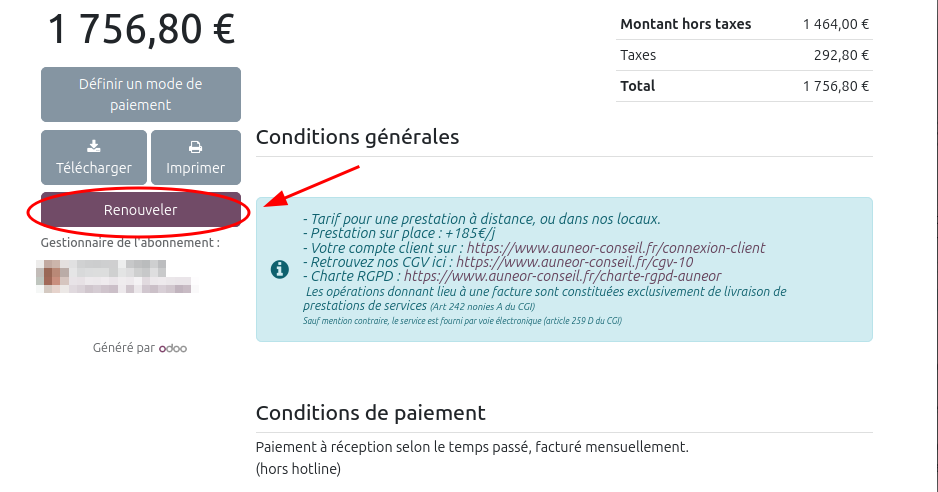This screenshot has width=938, height=492.
Task: Select the 292,80 € taxes value
Action: [841, 55]
